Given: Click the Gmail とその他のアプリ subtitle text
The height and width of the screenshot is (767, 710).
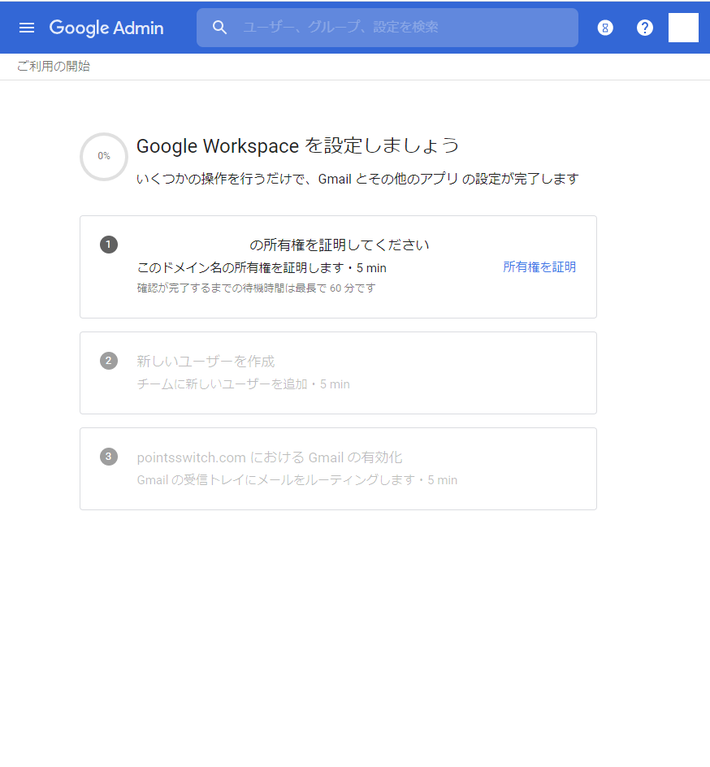Looking at the screenshot, I should tap(357, 179).
